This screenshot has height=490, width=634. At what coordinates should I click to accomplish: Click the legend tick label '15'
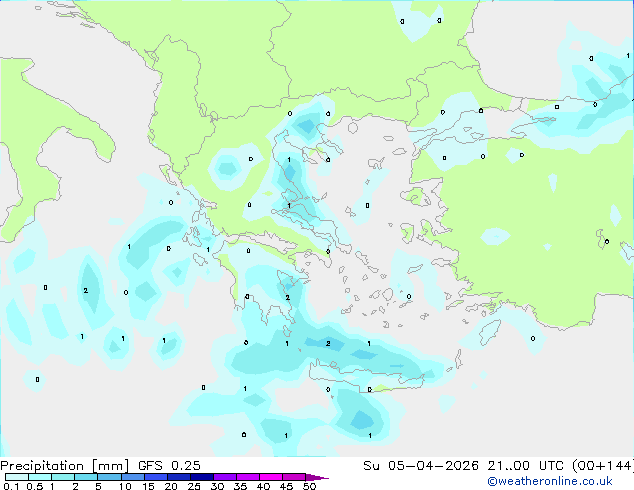pos(148,486)
